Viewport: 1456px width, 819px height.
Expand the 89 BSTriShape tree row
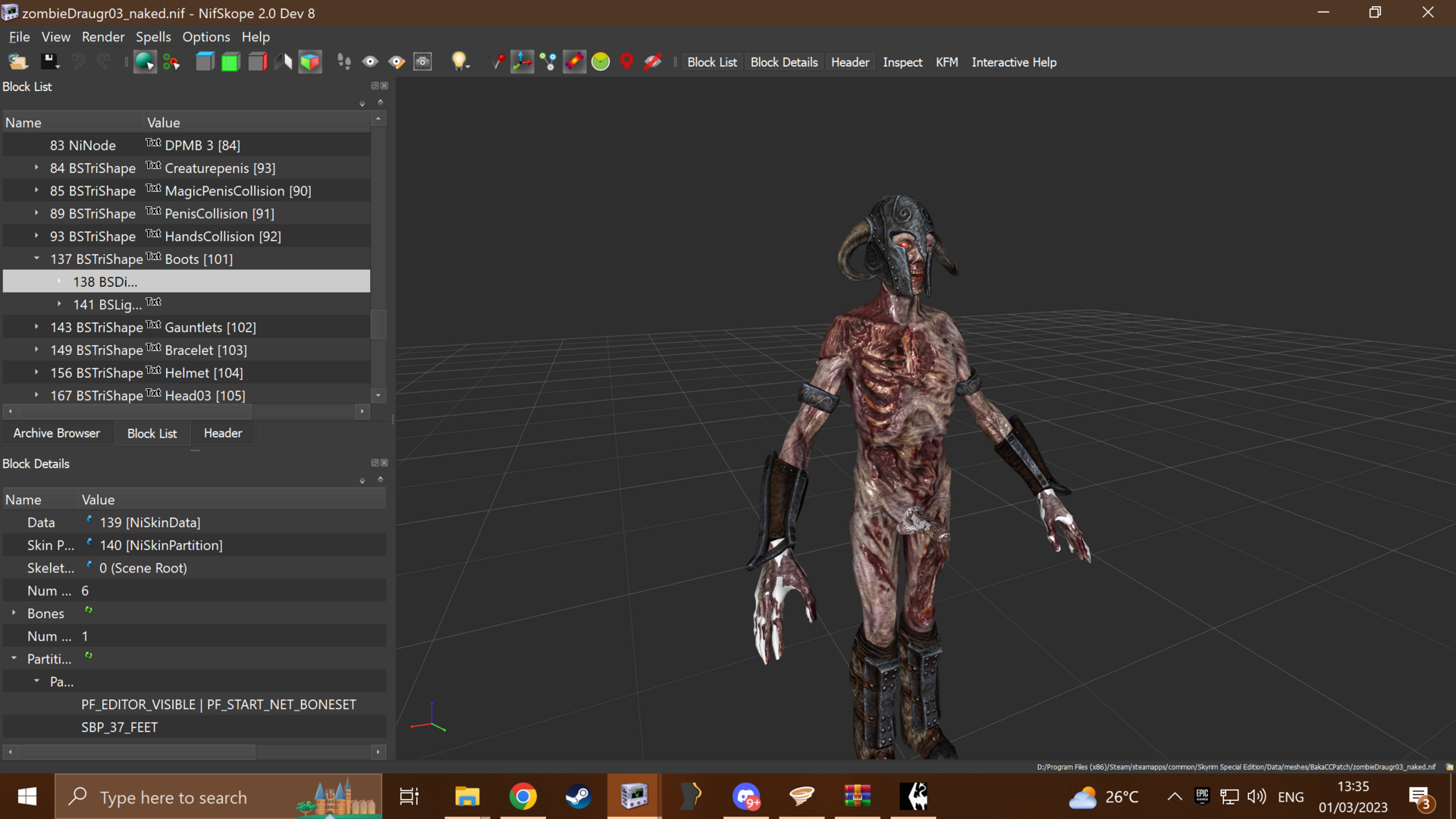[x=36, y=212]
